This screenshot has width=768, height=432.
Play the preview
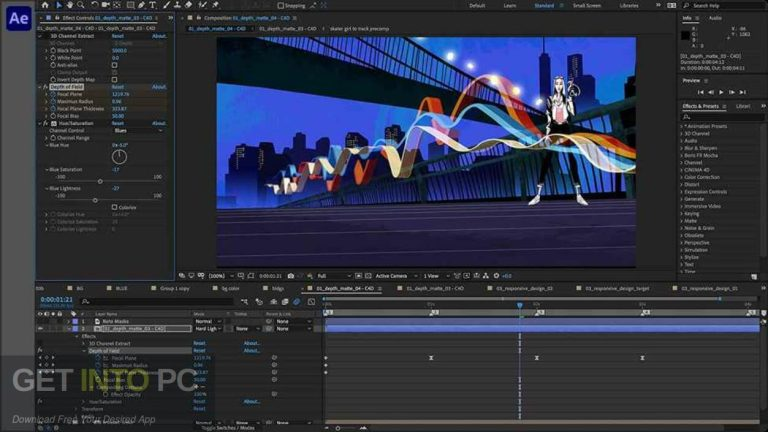click(721, 92)
